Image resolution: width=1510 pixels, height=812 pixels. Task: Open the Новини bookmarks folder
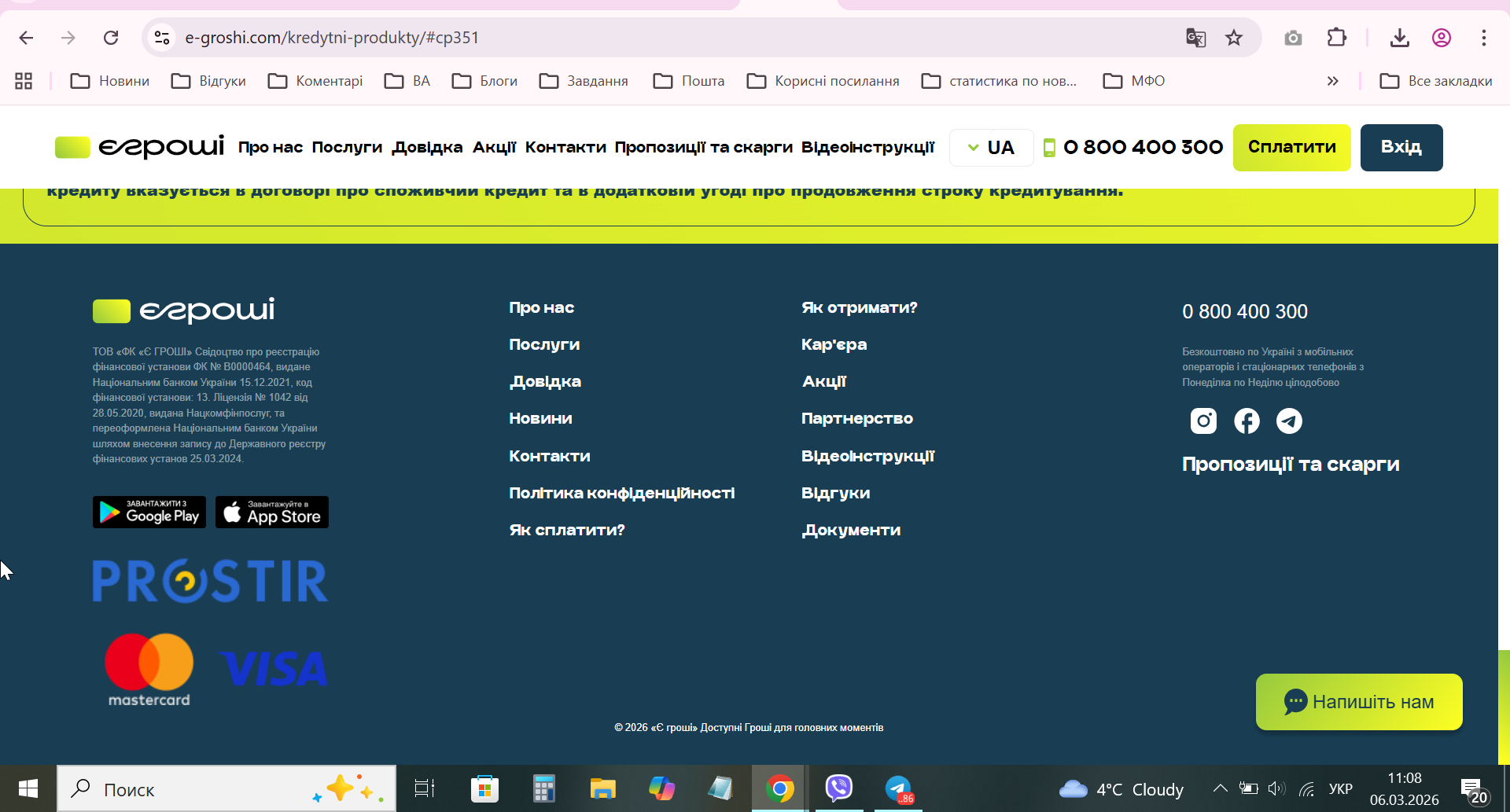tap(110, 81)
